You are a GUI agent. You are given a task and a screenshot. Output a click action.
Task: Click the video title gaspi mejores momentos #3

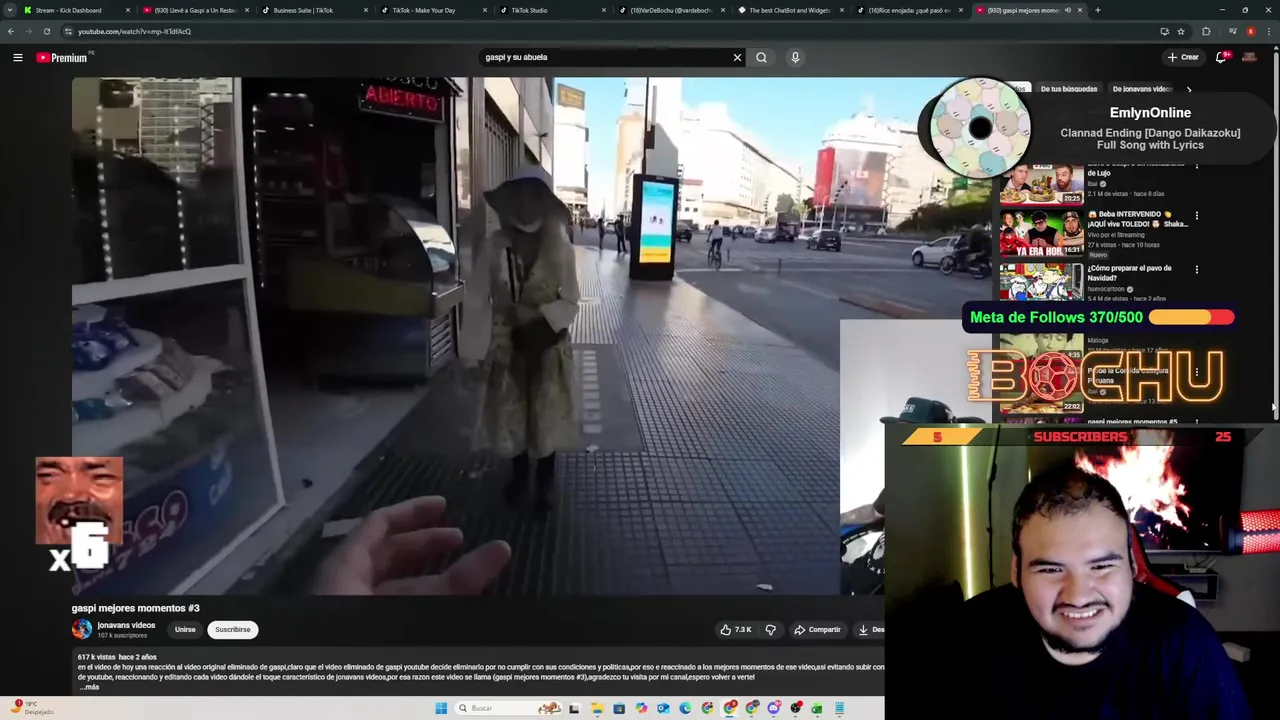coord(135,608)
